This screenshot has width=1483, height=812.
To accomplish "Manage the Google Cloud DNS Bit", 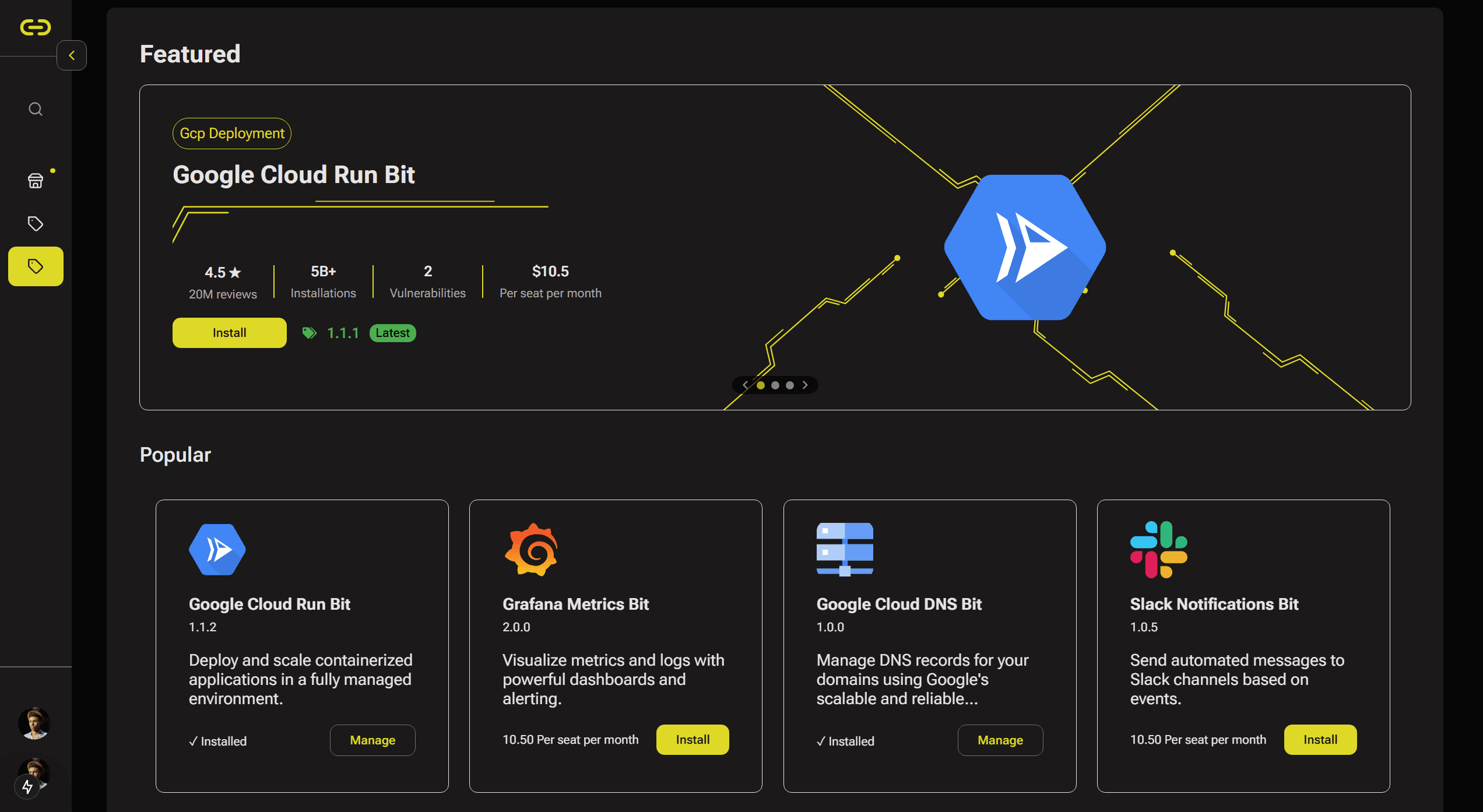I will tap(1000, 740).
